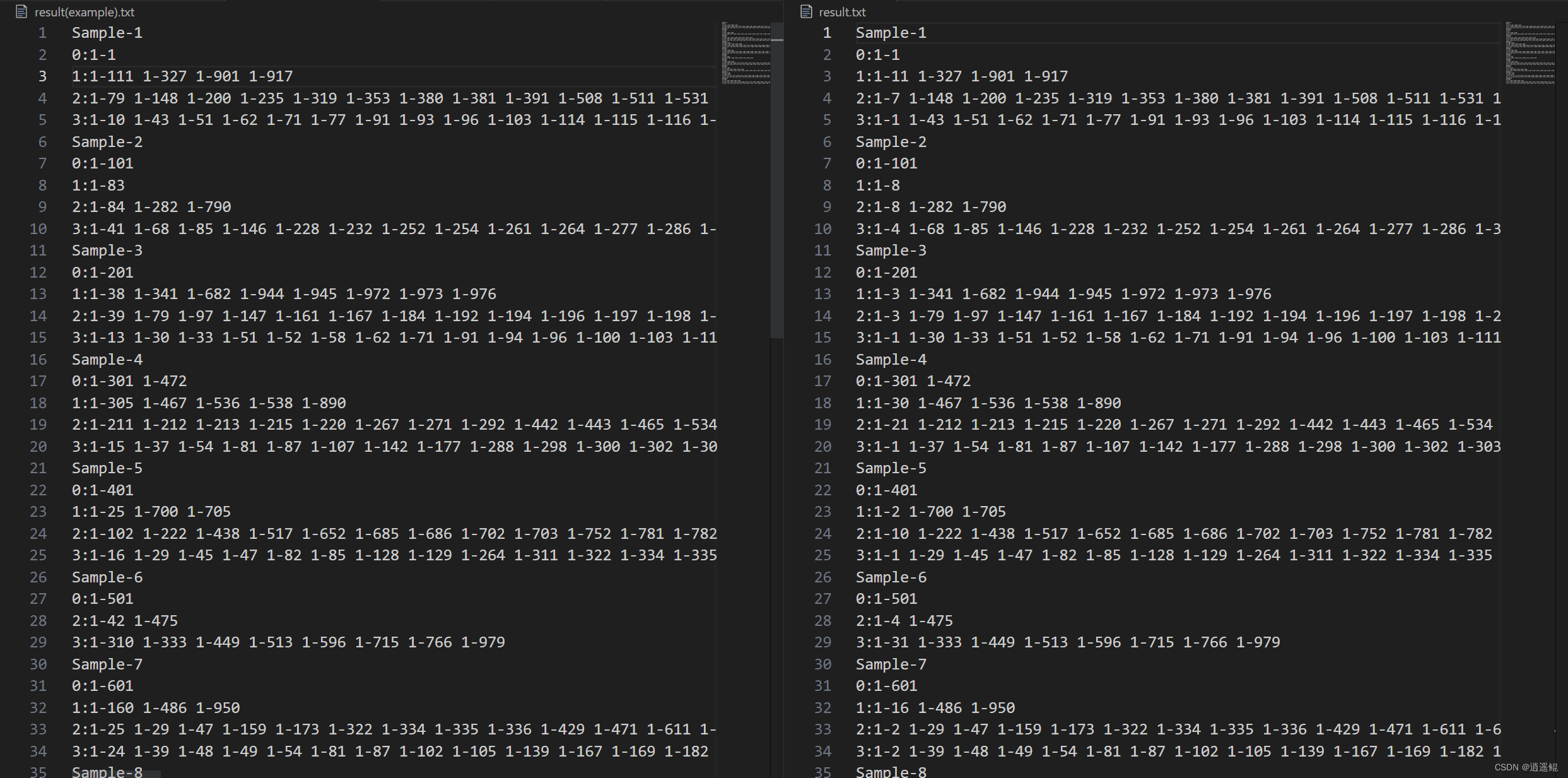Click line starting '3:1-310 1-333' in left editor

pos(288,642)
